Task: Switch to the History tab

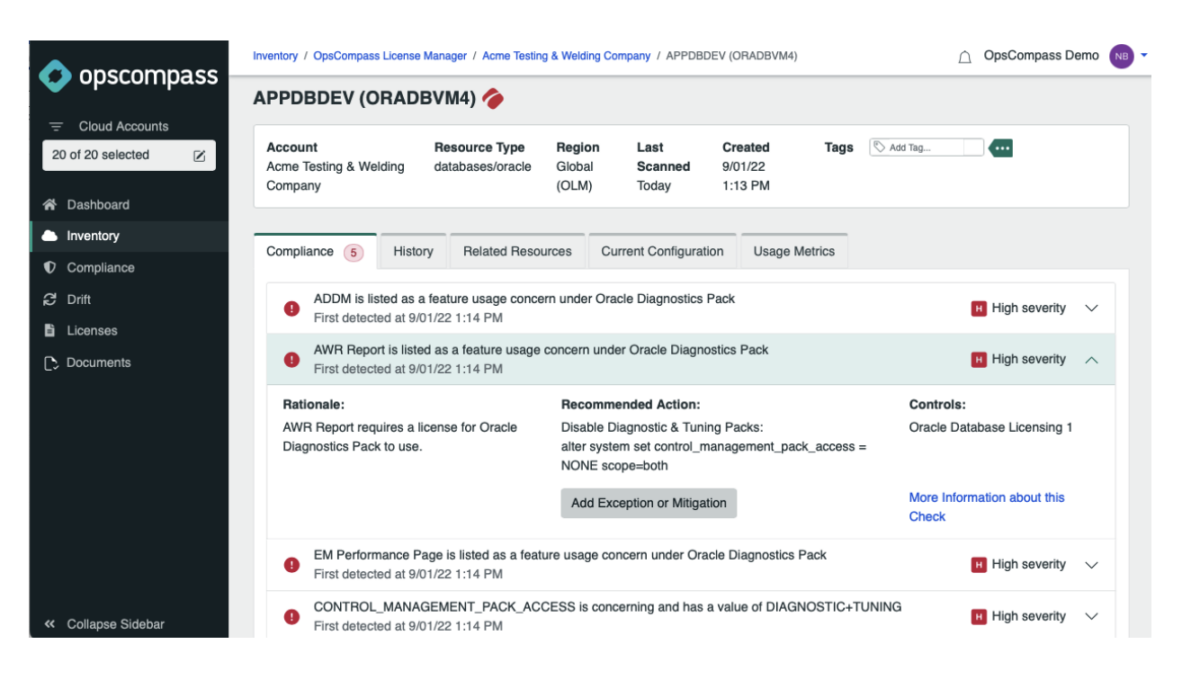Action: pyautogui.click(x=413, y=251)
